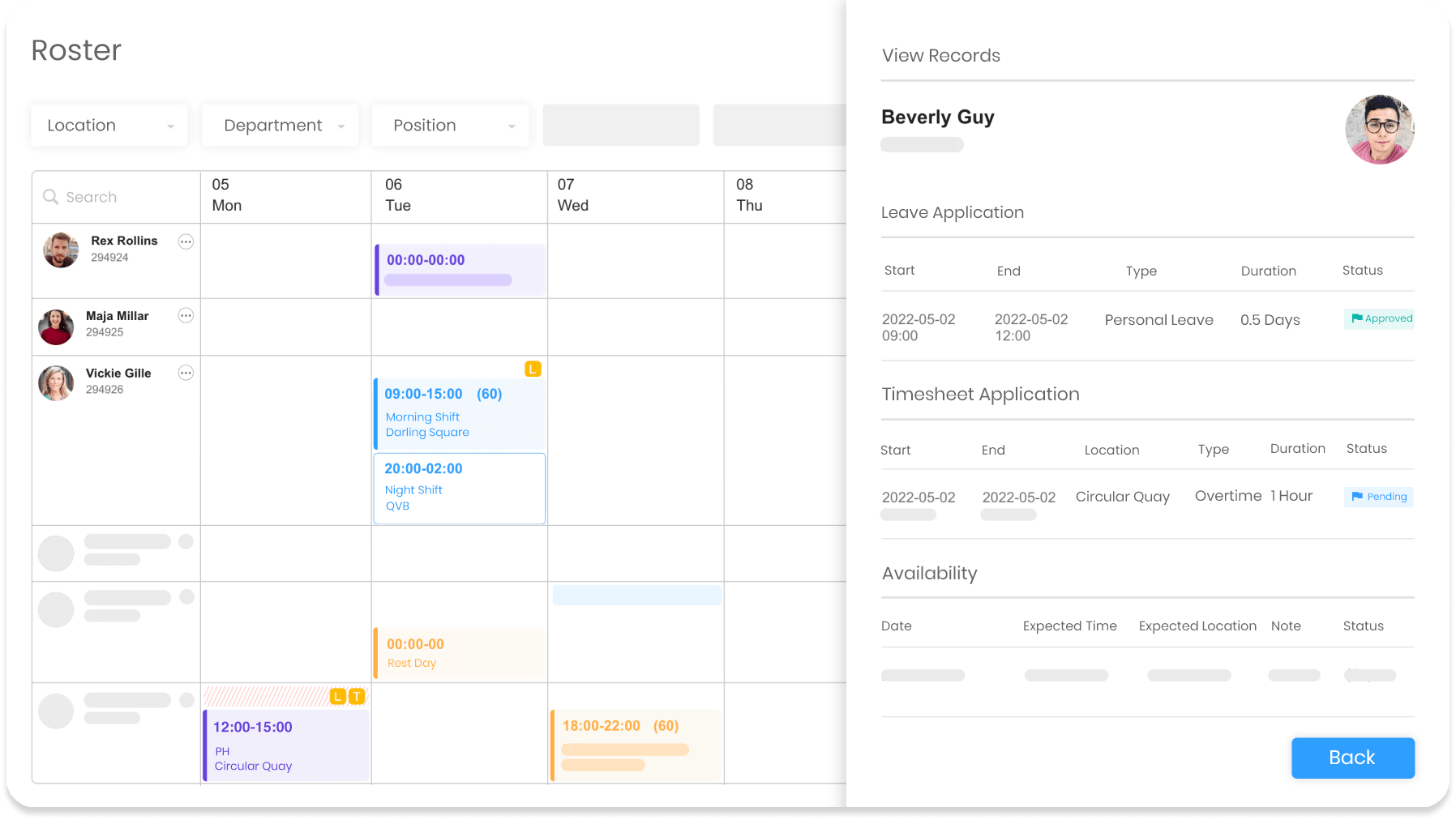Expand the Location filter dropdown
This screenshot has width=1456, height=820.
coord(109,126)
